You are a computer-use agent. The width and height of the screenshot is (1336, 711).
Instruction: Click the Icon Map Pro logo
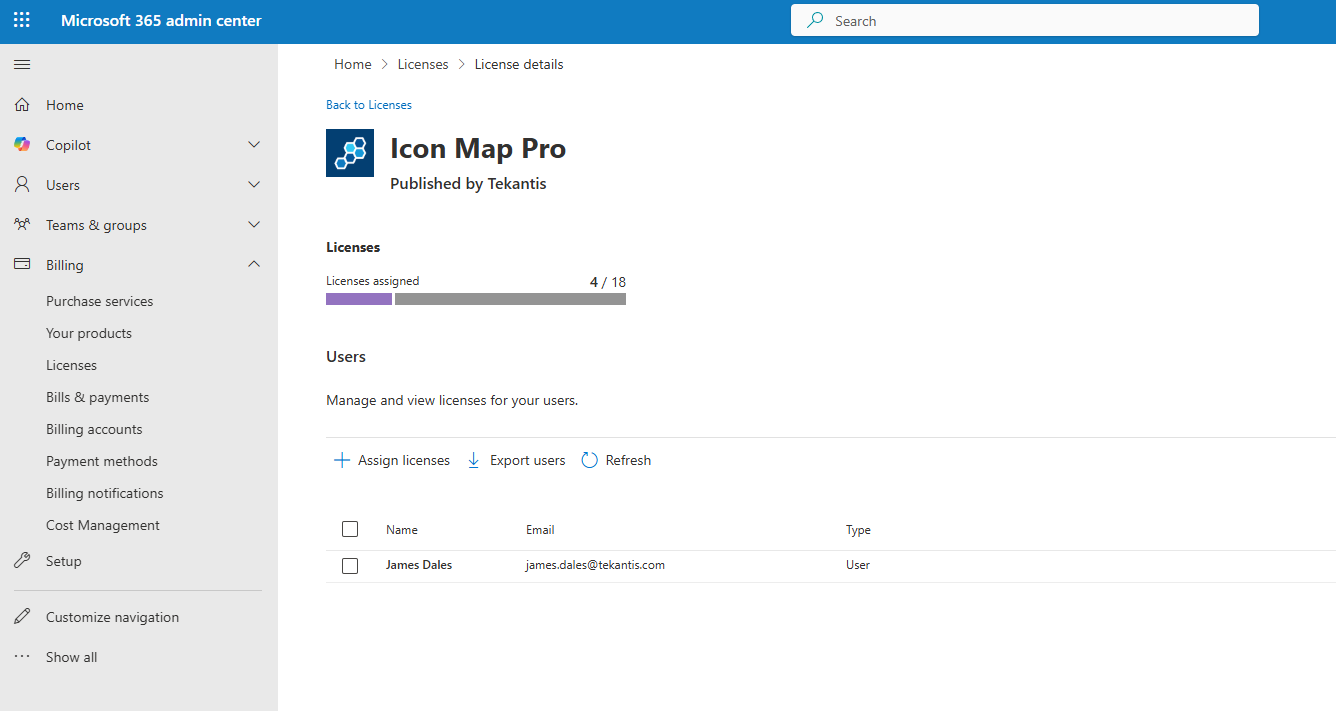tap(350, 153)
